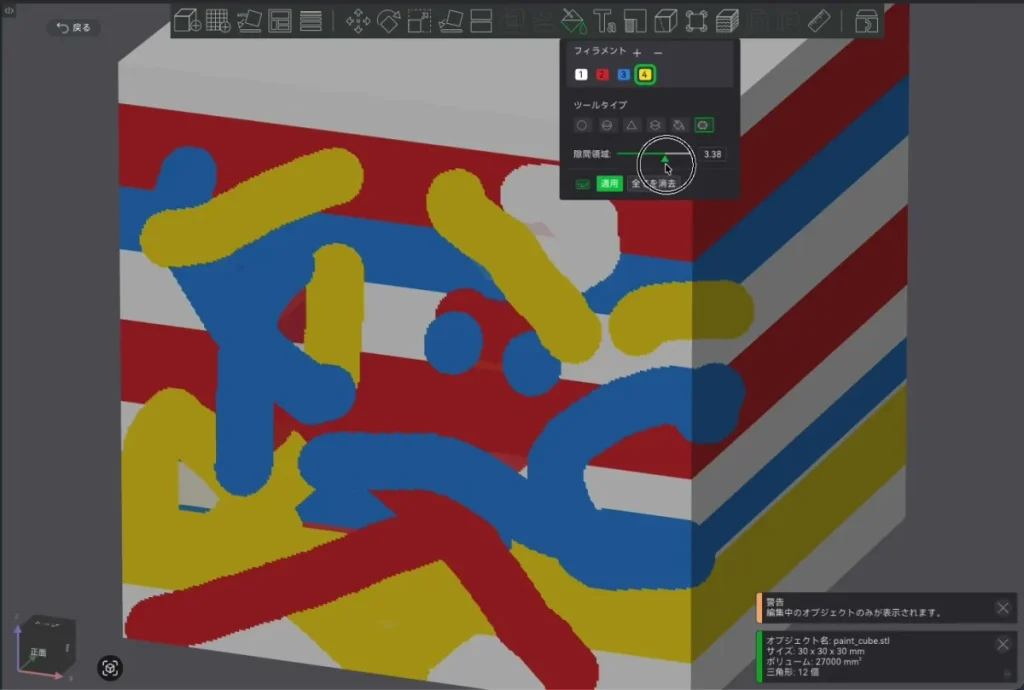Toggle the Color painting bucket tool
Viewport: 1024px width, 690px height.
click(x=573, y=21)
